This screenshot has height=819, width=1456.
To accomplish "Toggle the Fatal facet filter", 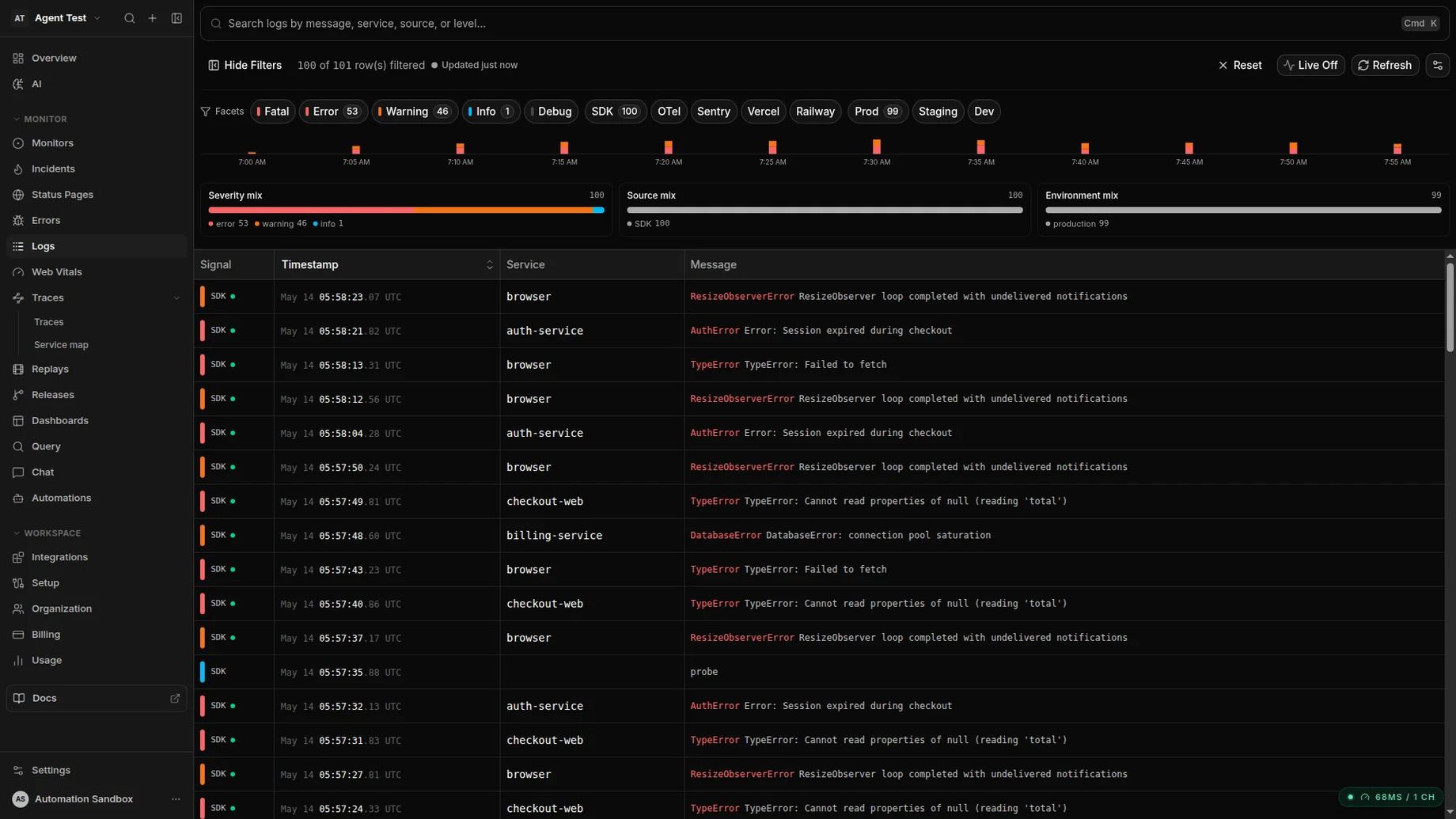I will click(x=273, y=112).
